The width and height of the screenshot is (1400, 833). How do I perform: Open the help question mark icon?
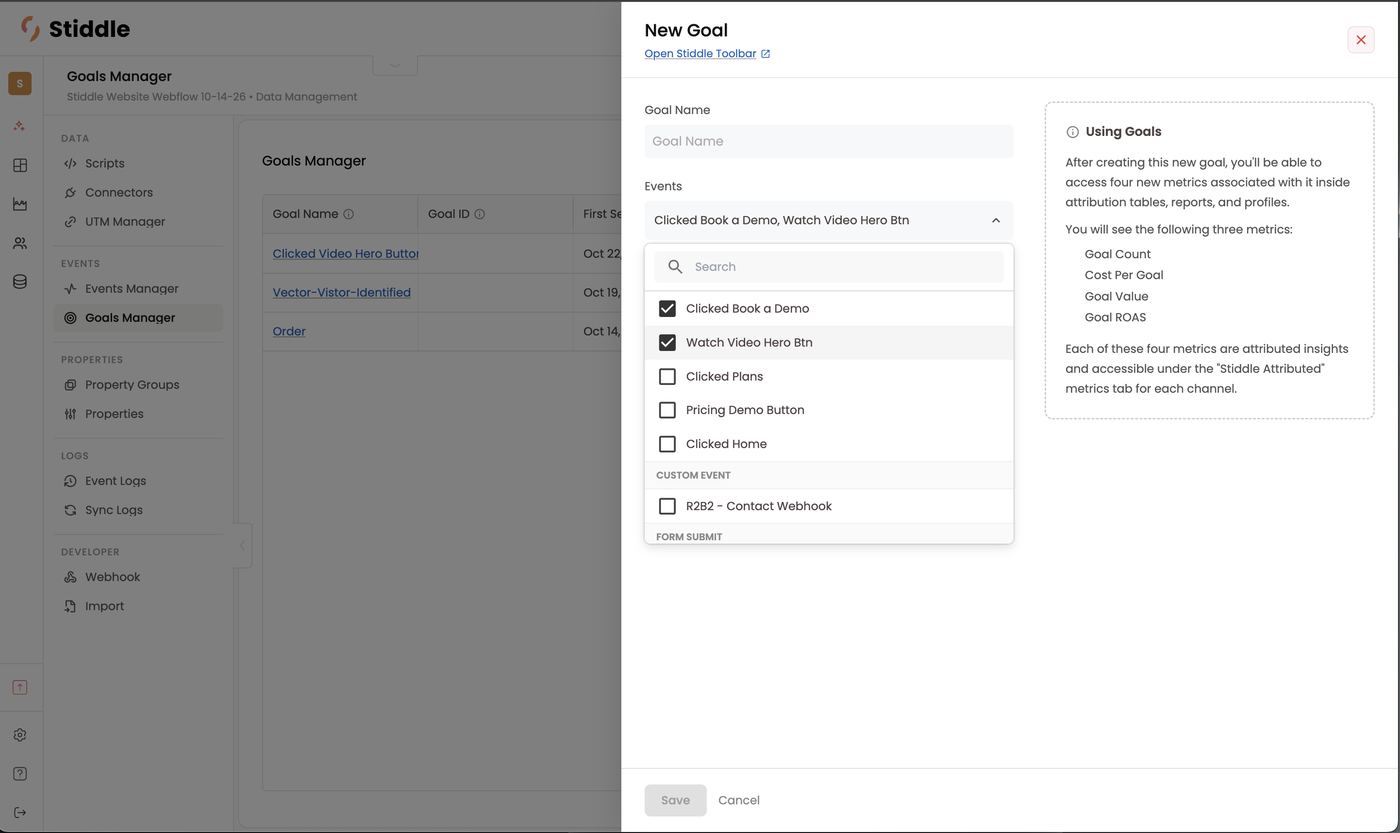19,774
